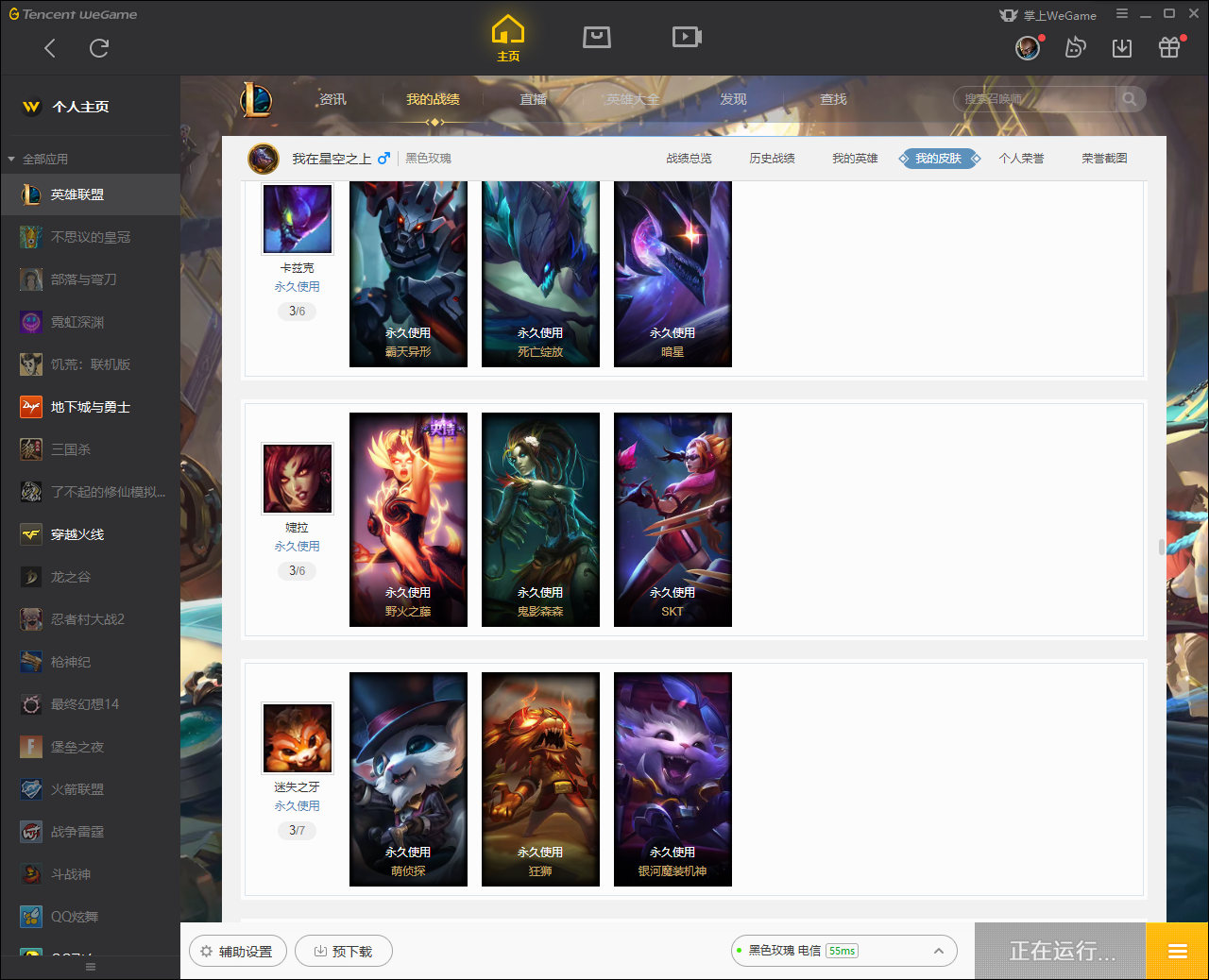
Task: Open 辅助设置 button
Action: coord(236,952)
